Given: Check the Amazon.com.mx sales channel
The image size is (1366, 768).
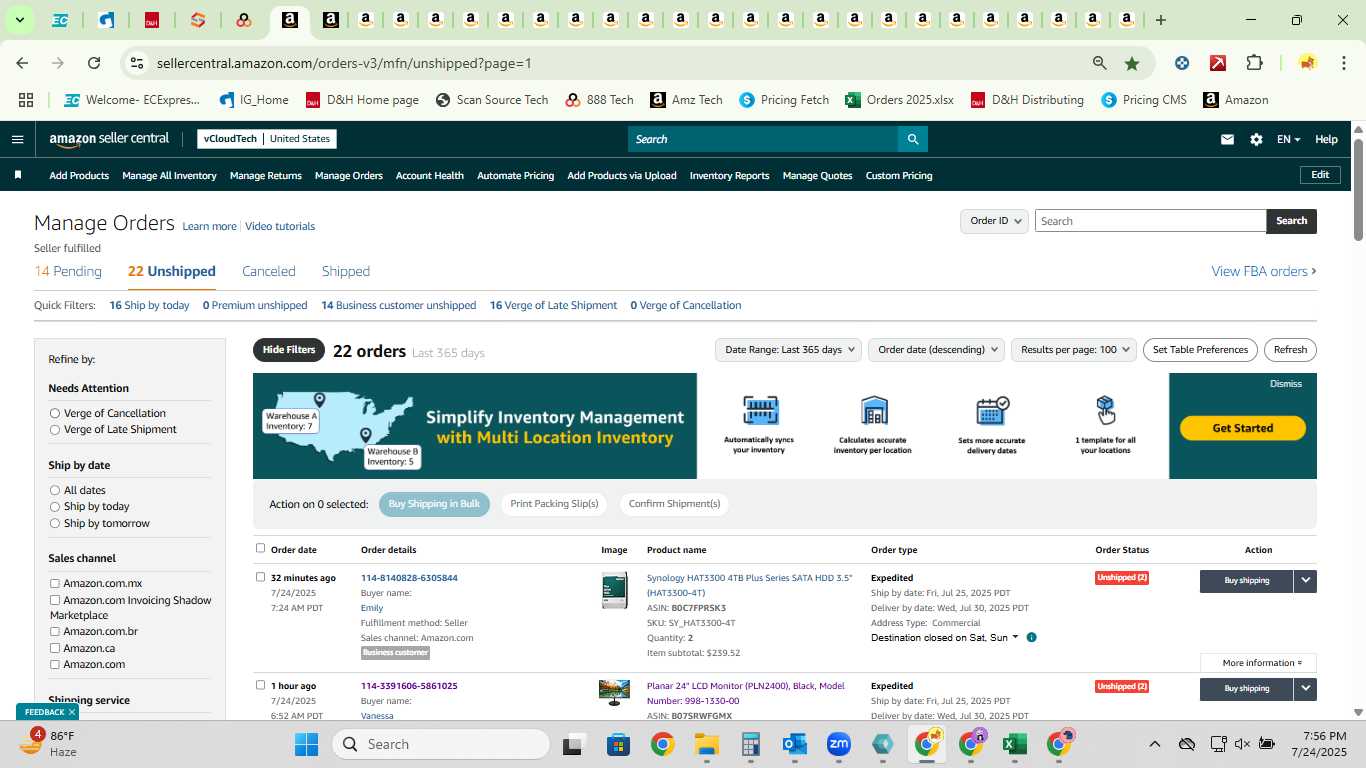Looking at the screenshot, I should [55, 584].
